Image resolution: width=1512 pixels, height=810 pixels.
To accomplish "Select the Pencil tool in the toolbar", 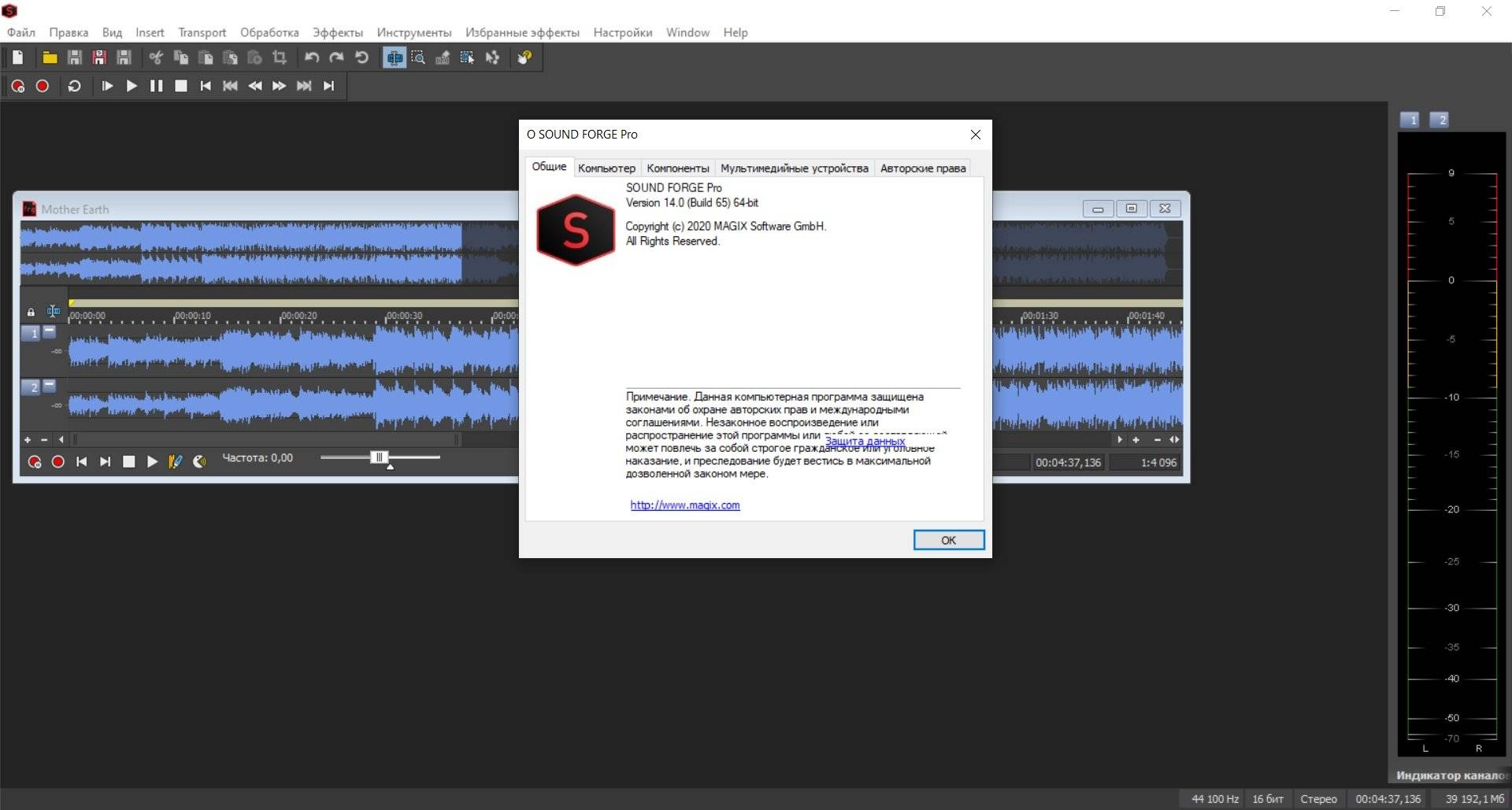I will point(443,57).
